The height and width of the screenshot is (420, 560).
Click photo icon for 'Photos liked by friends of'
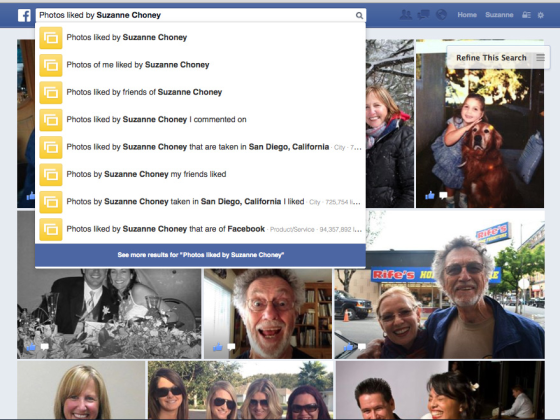click(x=51, y=92)
